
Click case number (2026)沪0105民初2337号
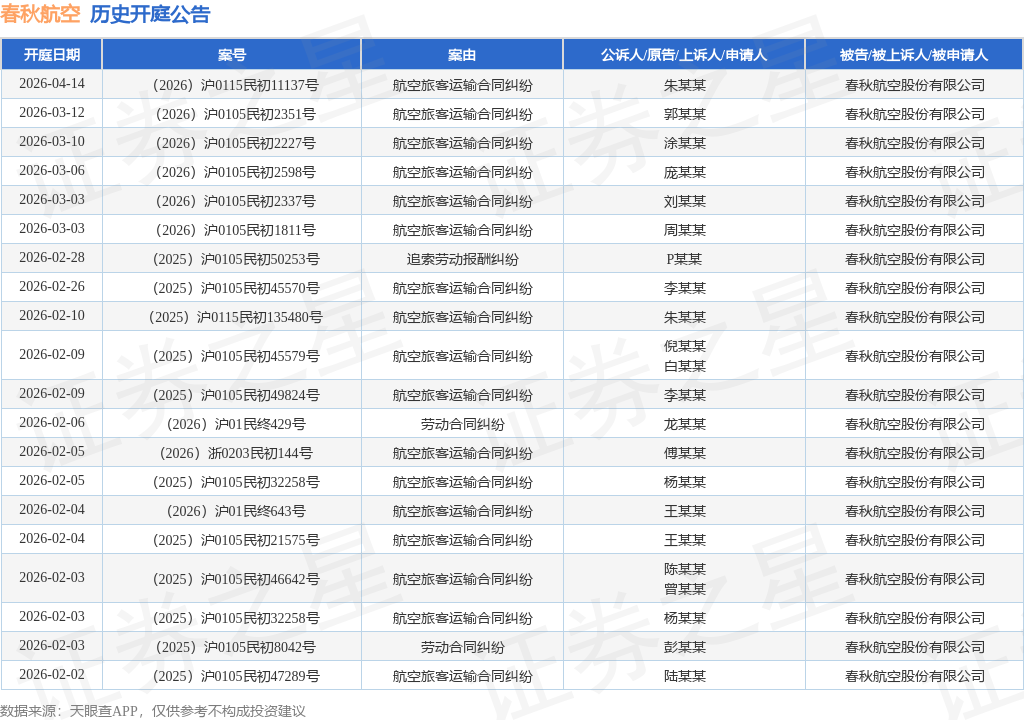tap(235, 201)
